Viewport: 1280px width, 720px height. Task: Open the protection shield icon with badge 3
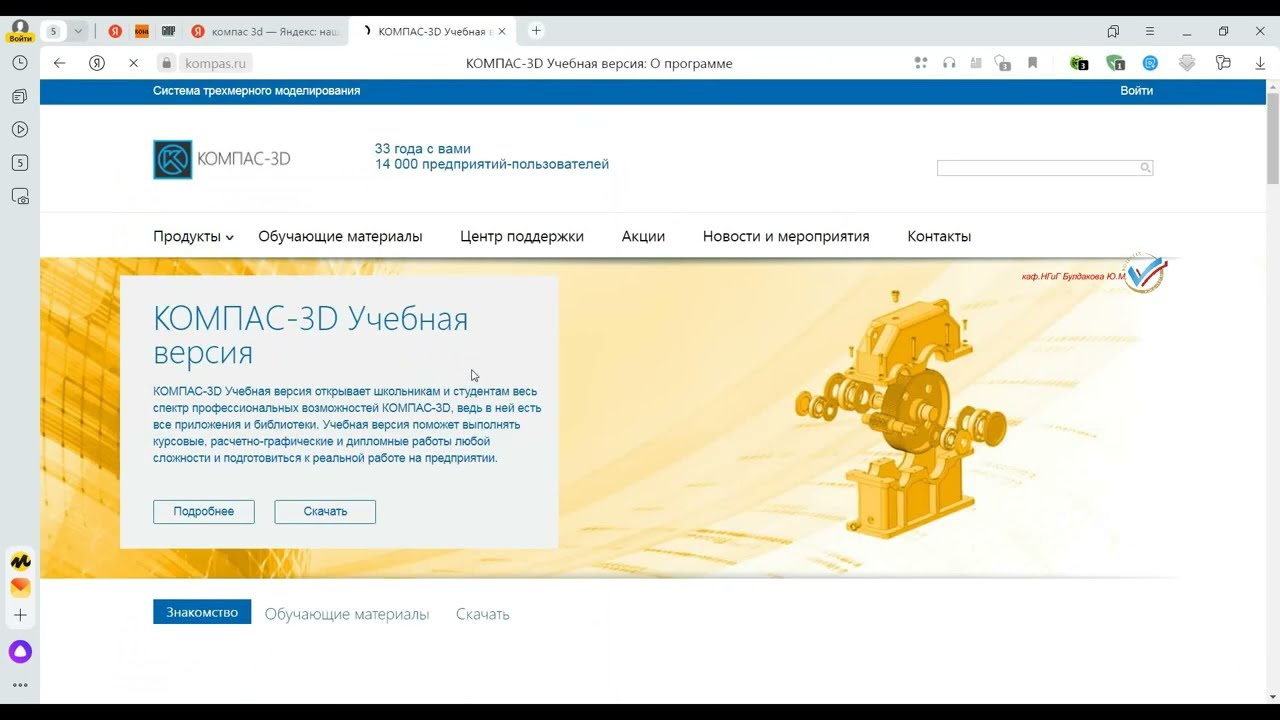click(1003, 63)
